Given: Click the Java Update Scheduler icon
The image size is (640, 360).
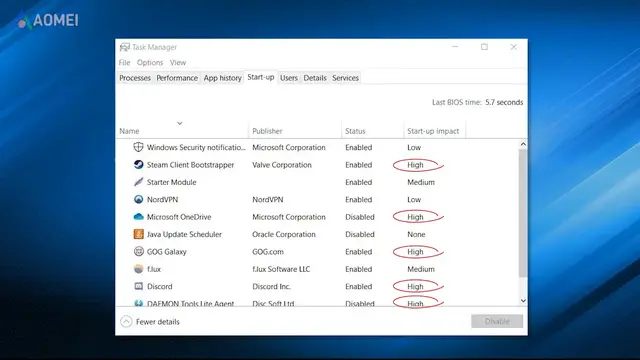Looking at the screenshot, I should [138, 234].
